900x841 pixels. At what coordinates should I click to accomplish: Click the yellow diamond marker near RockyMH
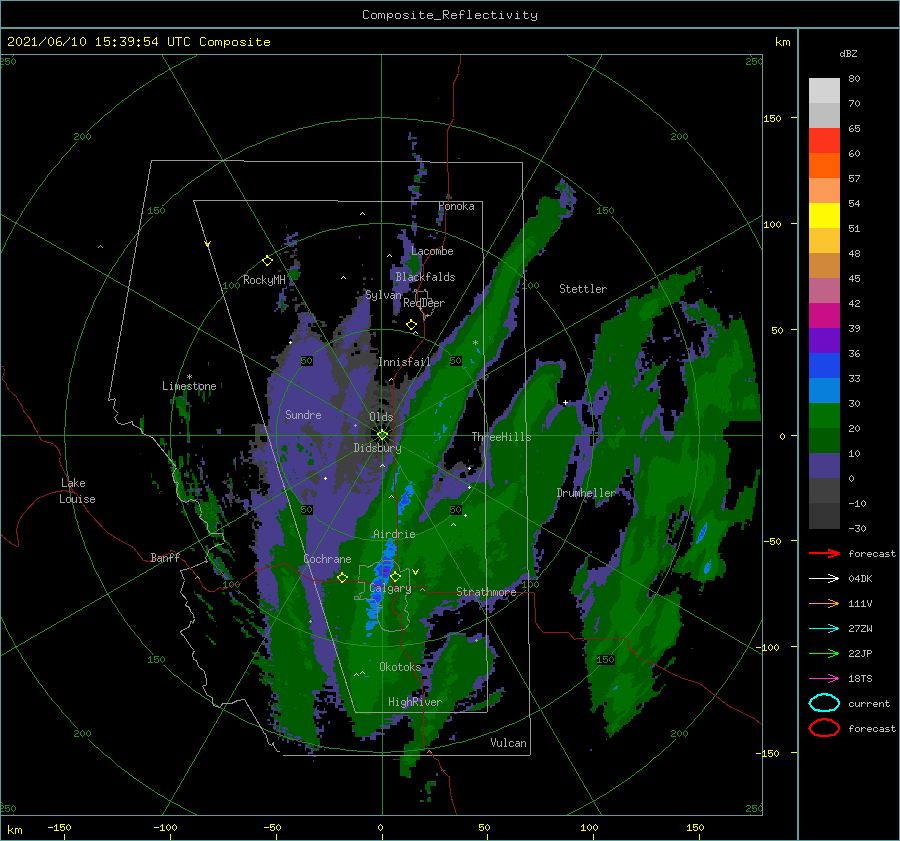tap(267, 261)
